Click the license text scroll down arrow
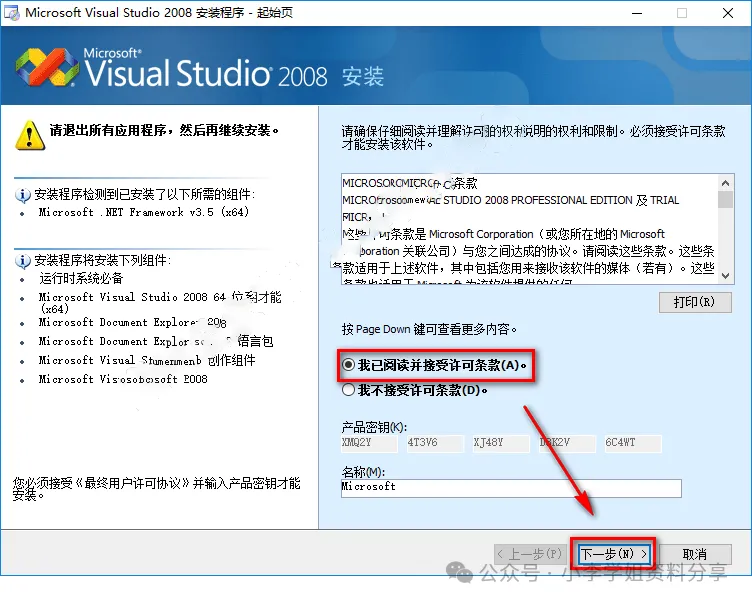 [x=726, y=276]
